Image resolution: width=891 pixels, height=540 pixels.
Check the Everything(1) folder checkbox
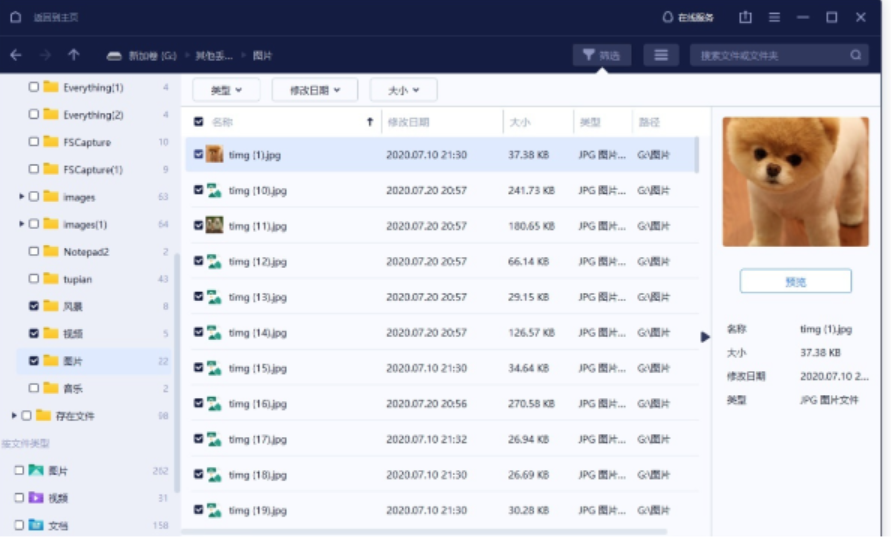[x=34, y=88]
